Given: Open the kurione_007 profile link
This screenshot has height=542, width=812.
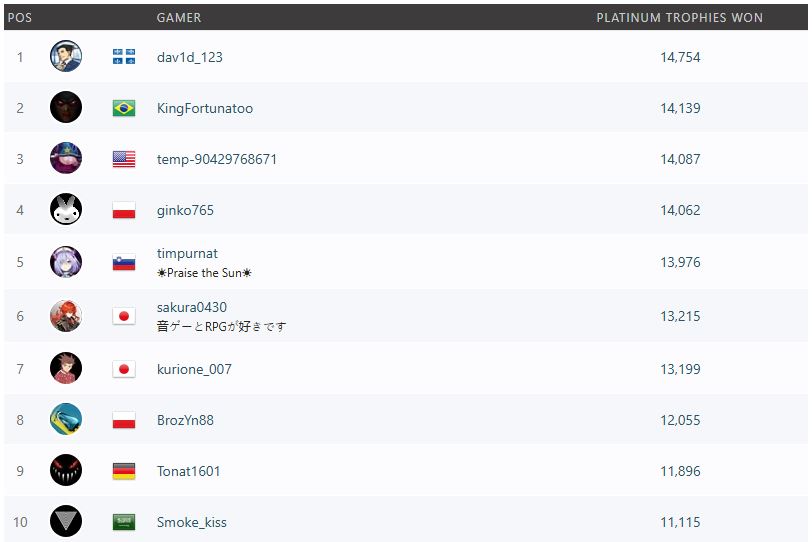Looking at the screenshot, I should pyautogui.click(x=194, y=369).
